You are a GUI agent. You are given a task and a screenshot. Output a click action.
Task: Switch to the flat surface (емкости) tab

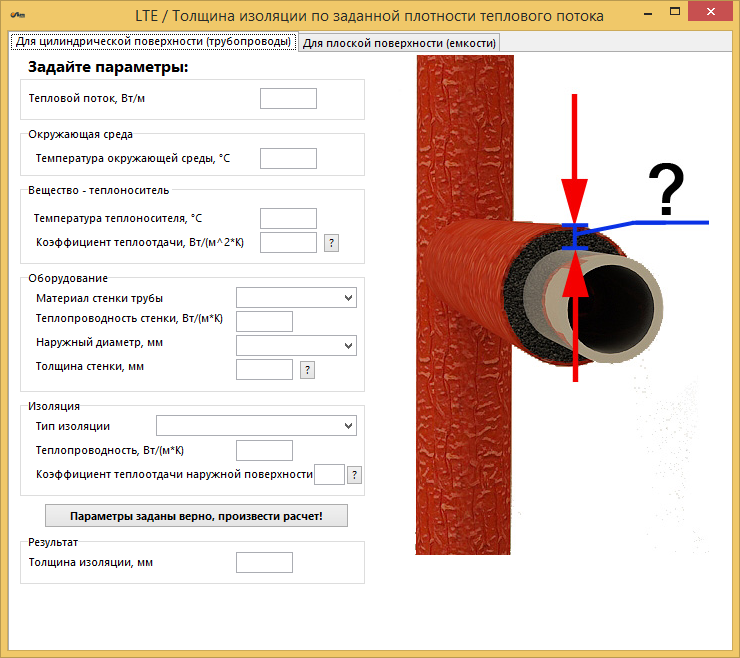point(399,42)
